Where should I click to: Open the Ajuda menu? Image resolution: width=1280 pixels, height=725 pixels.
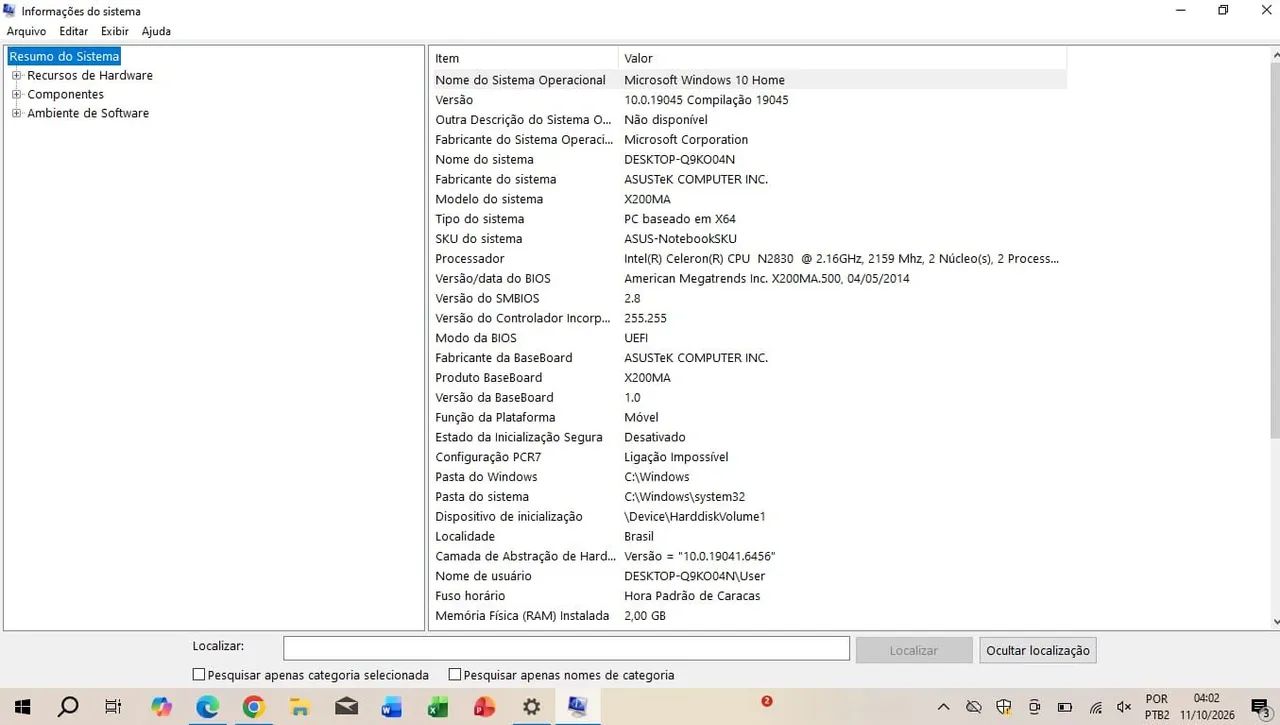click(x=156, y=31)
